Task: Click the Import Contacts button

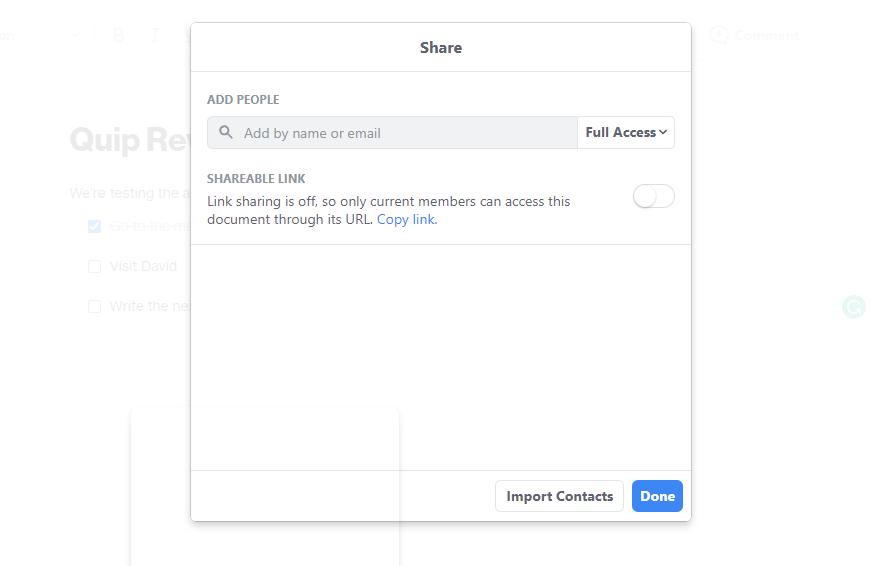Action: [559, 496]
